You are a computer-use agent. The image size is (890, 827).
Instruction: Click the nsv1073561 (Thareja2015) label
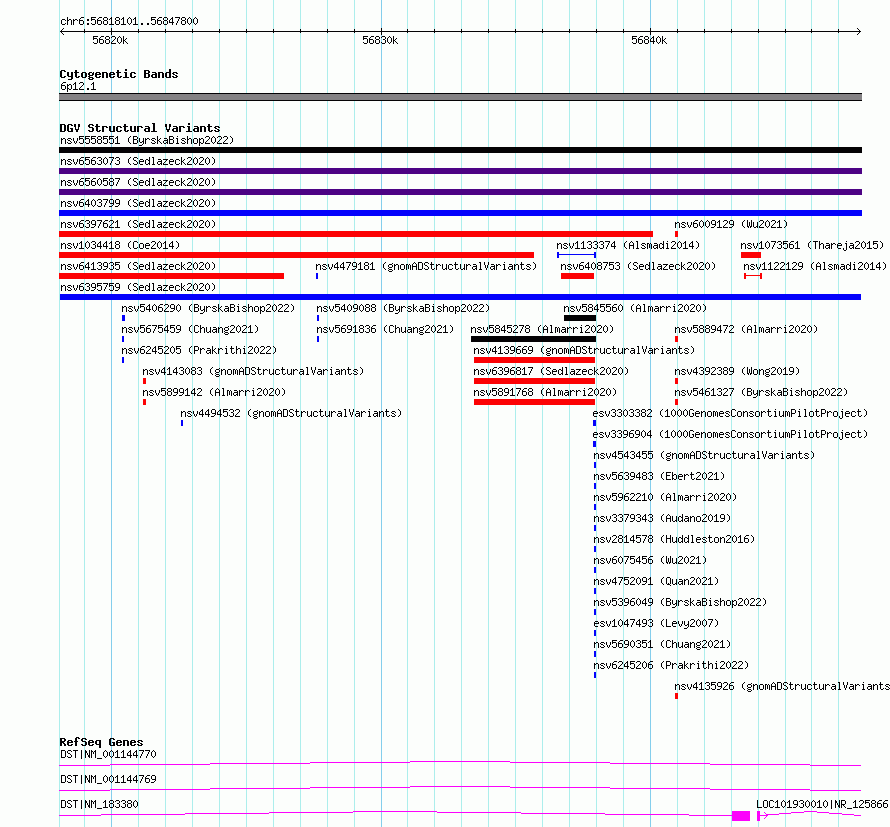point(812,245)
